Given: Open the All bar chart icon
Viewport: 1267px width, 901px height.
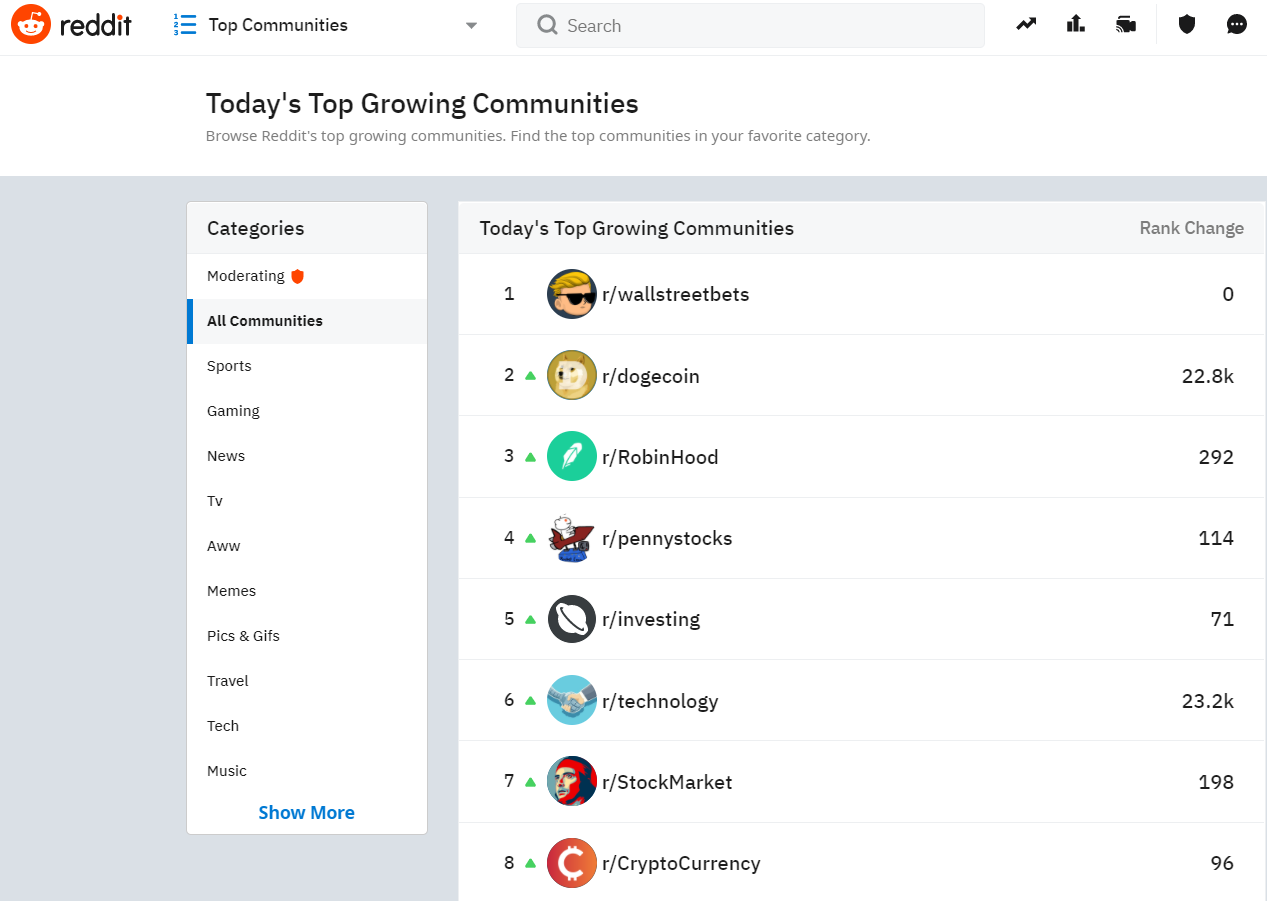Looking at the screenshot, I should point(1076,25).
